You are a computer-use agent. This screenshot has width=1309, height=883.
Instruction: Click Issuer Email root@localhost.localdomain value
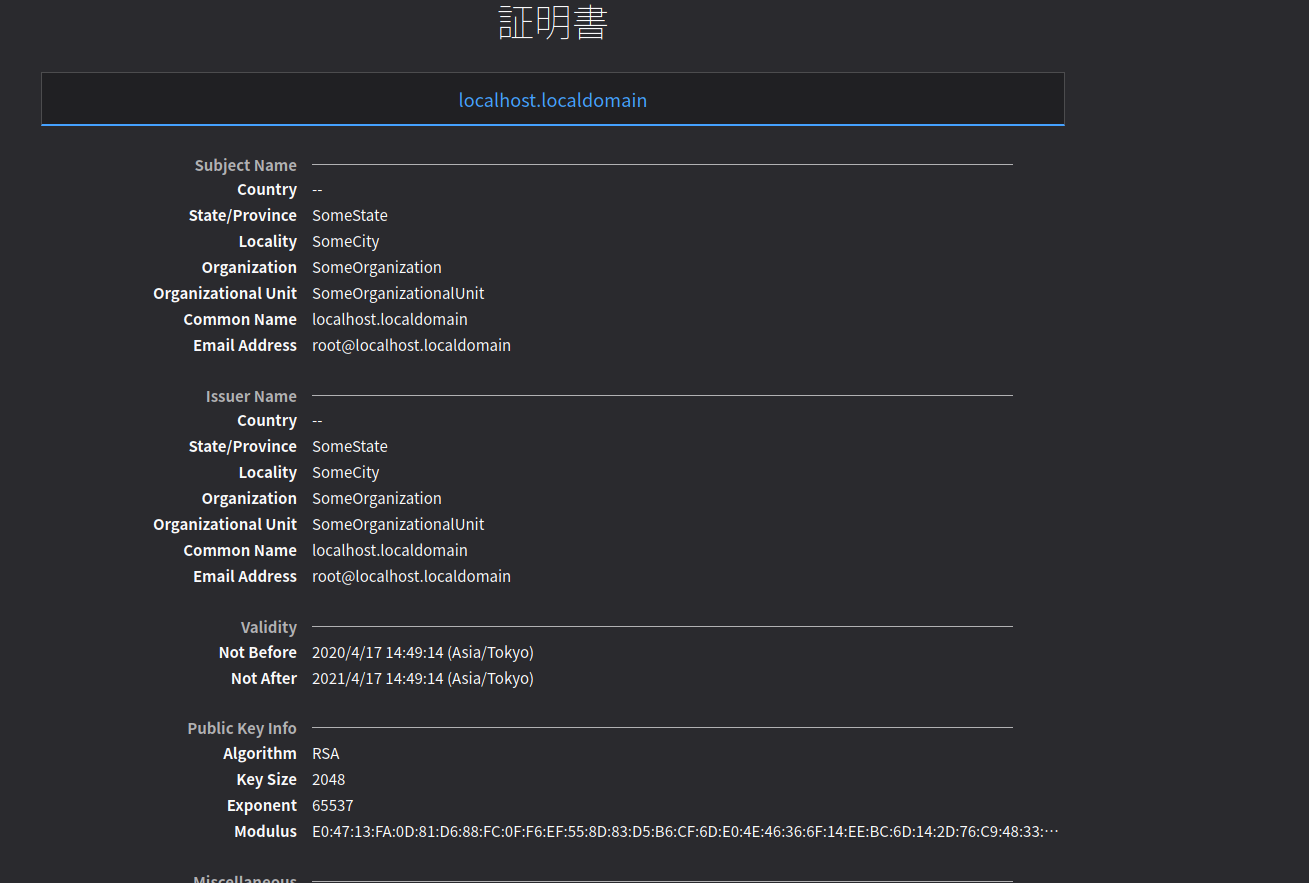click(411, 577)
